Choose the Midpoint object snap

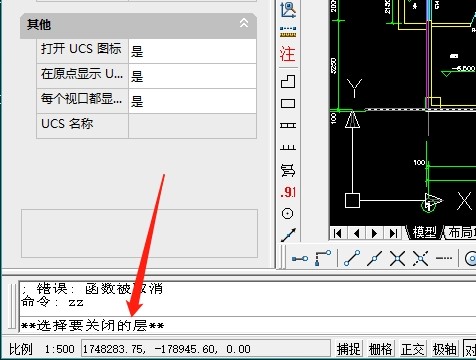(x=374, y=258)
